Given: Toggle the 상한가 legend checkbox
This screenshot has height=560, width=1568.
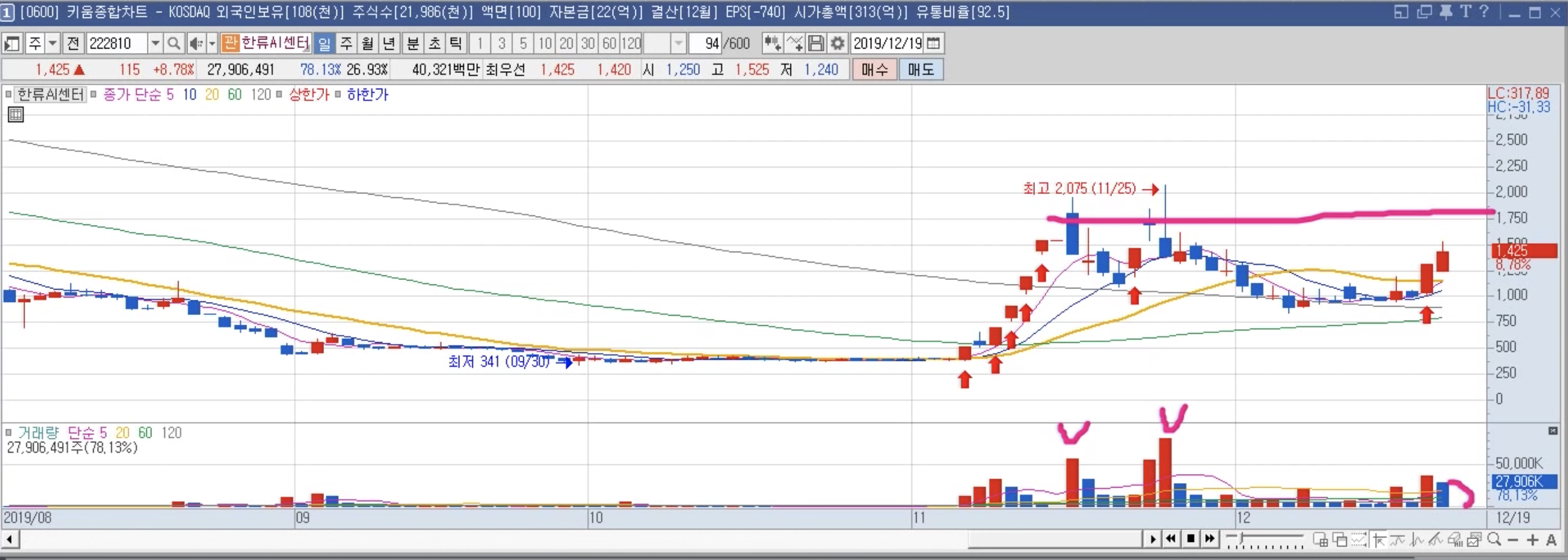Looking at the screenshot, I should [x=279, y=94].
